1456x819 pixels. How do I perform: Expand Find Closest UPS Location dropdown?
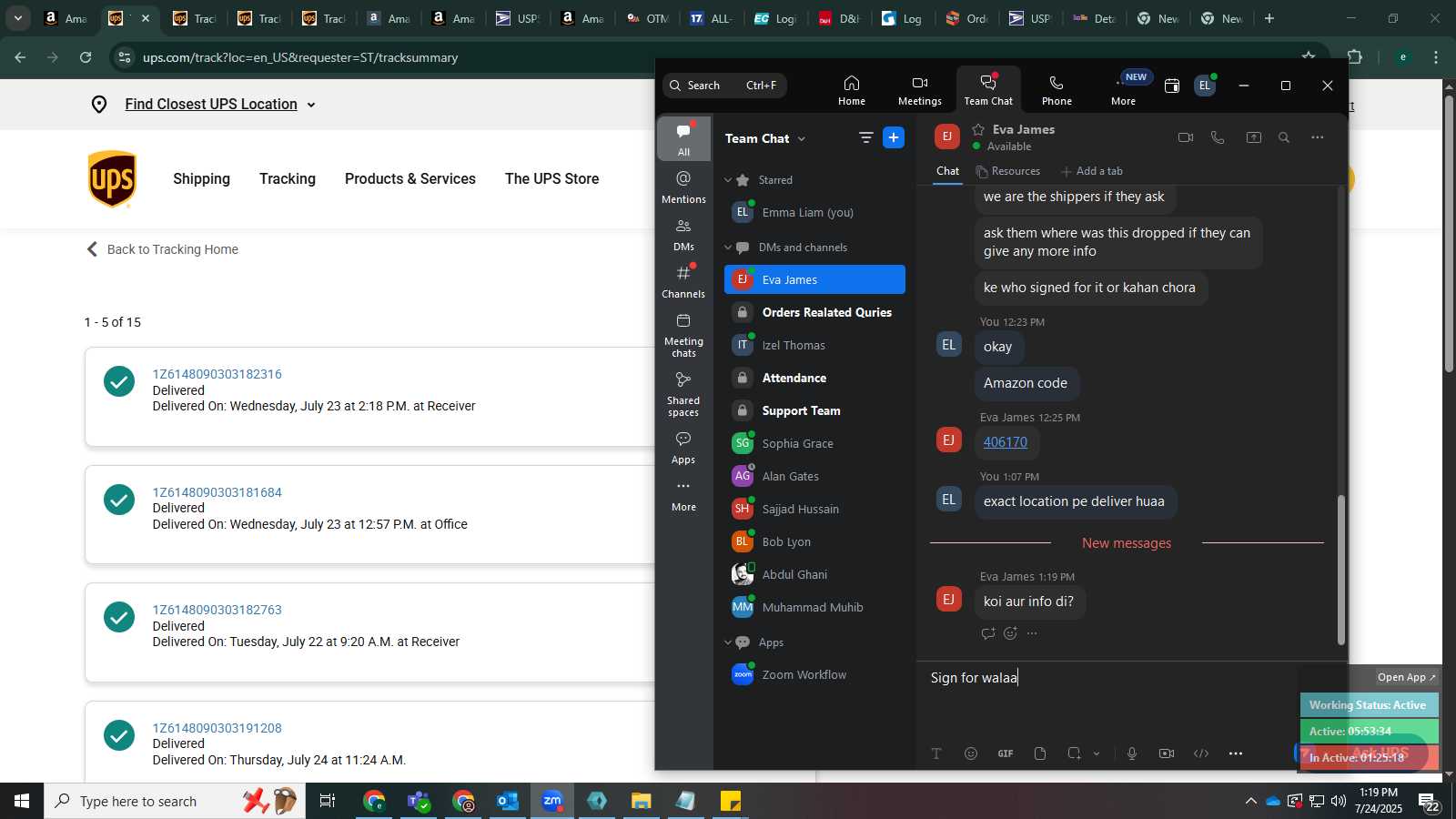click(311, 105)
